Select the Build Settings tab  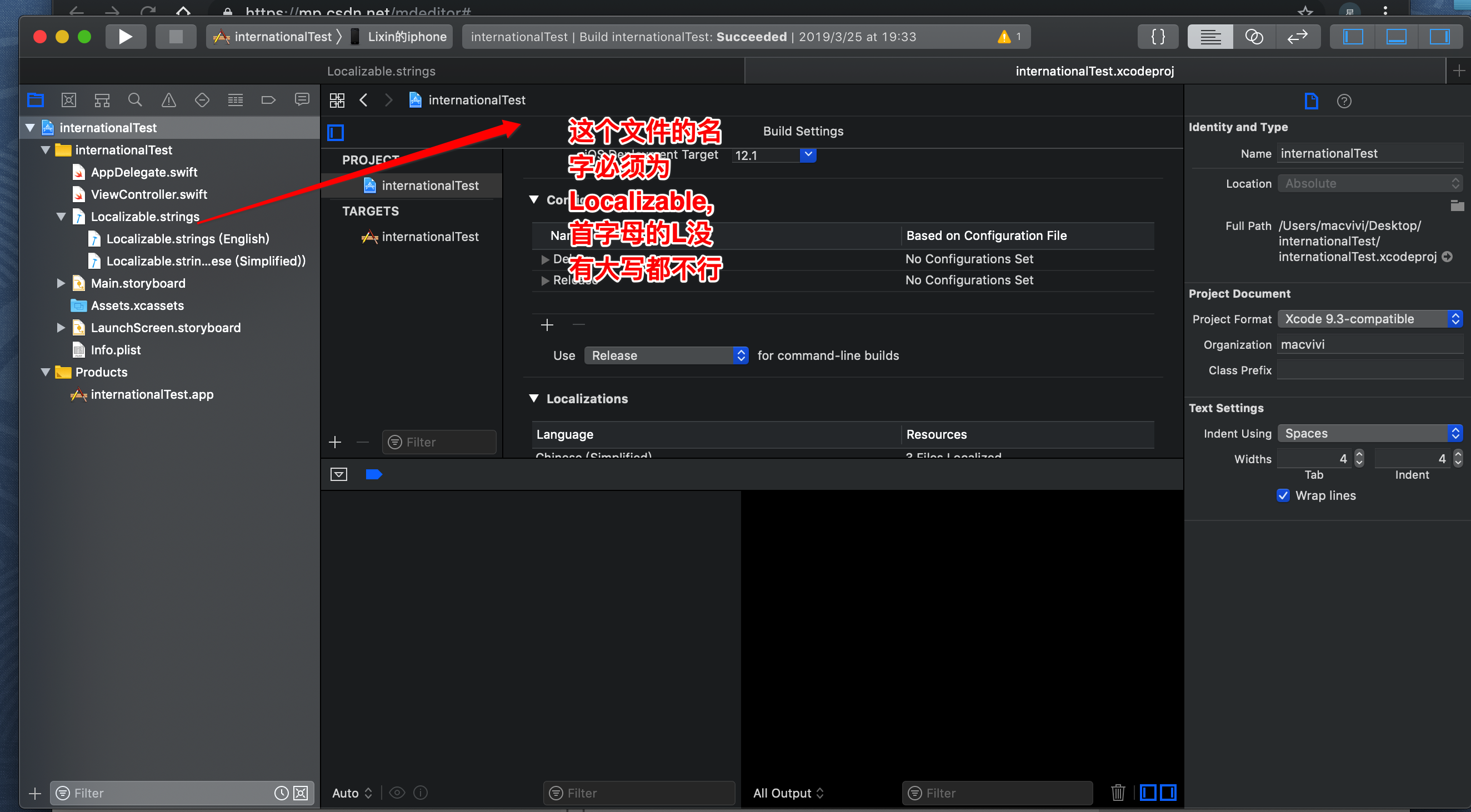pyautogui.click(x=802, y=131)
